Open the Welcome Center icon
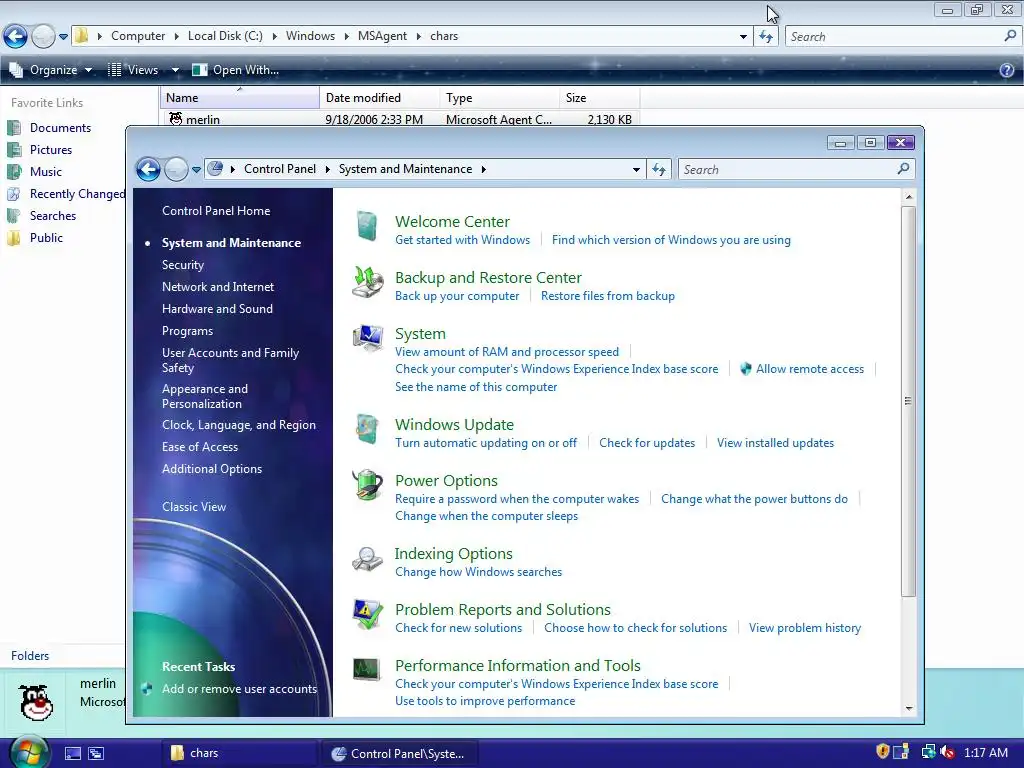Image resolution: width=1024 pixels, height=768 pixels. [367, 227]
